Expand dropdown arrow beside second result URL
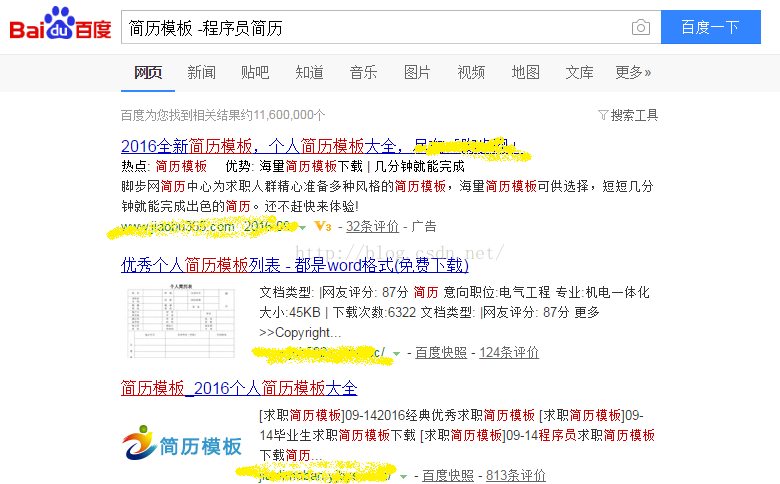Screen dimensions: 780x484 click(x=396, y=354)
